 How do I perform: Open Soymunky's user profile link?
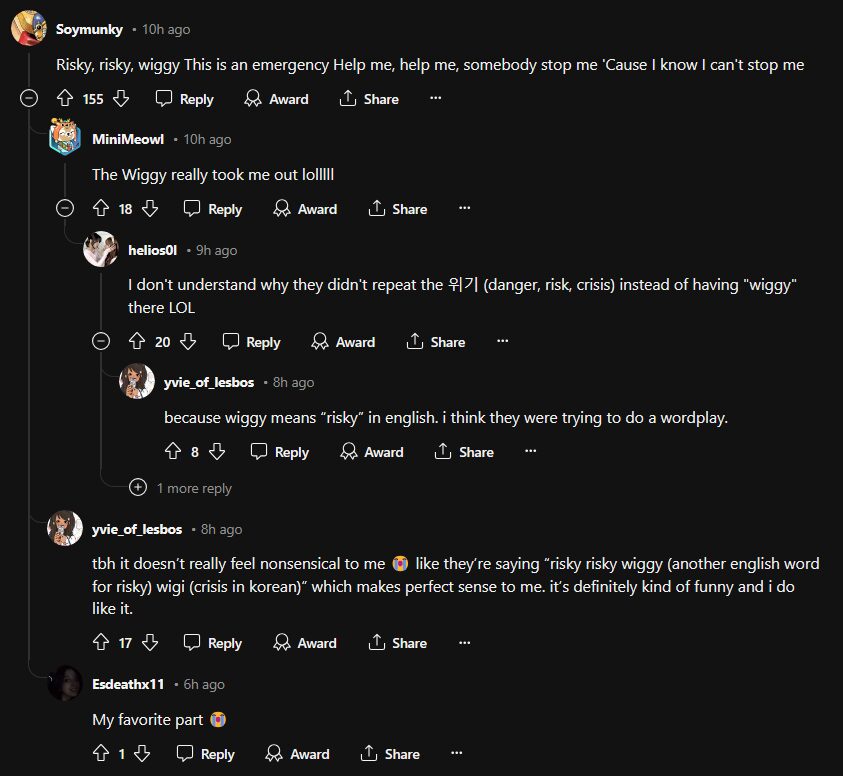pyautogui.click(x=89, y=30)
